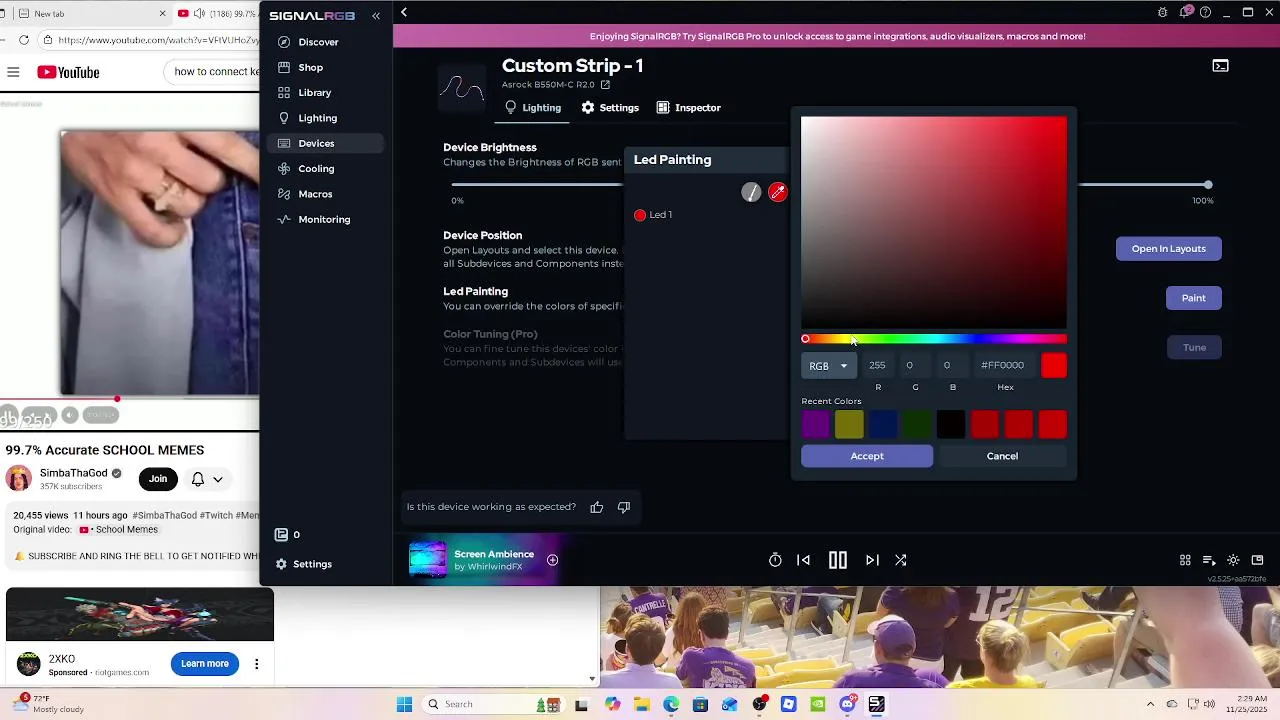Choose the black recent color swatch
Viewport: 1280px width, 720px height.
(x=951, y=425)
